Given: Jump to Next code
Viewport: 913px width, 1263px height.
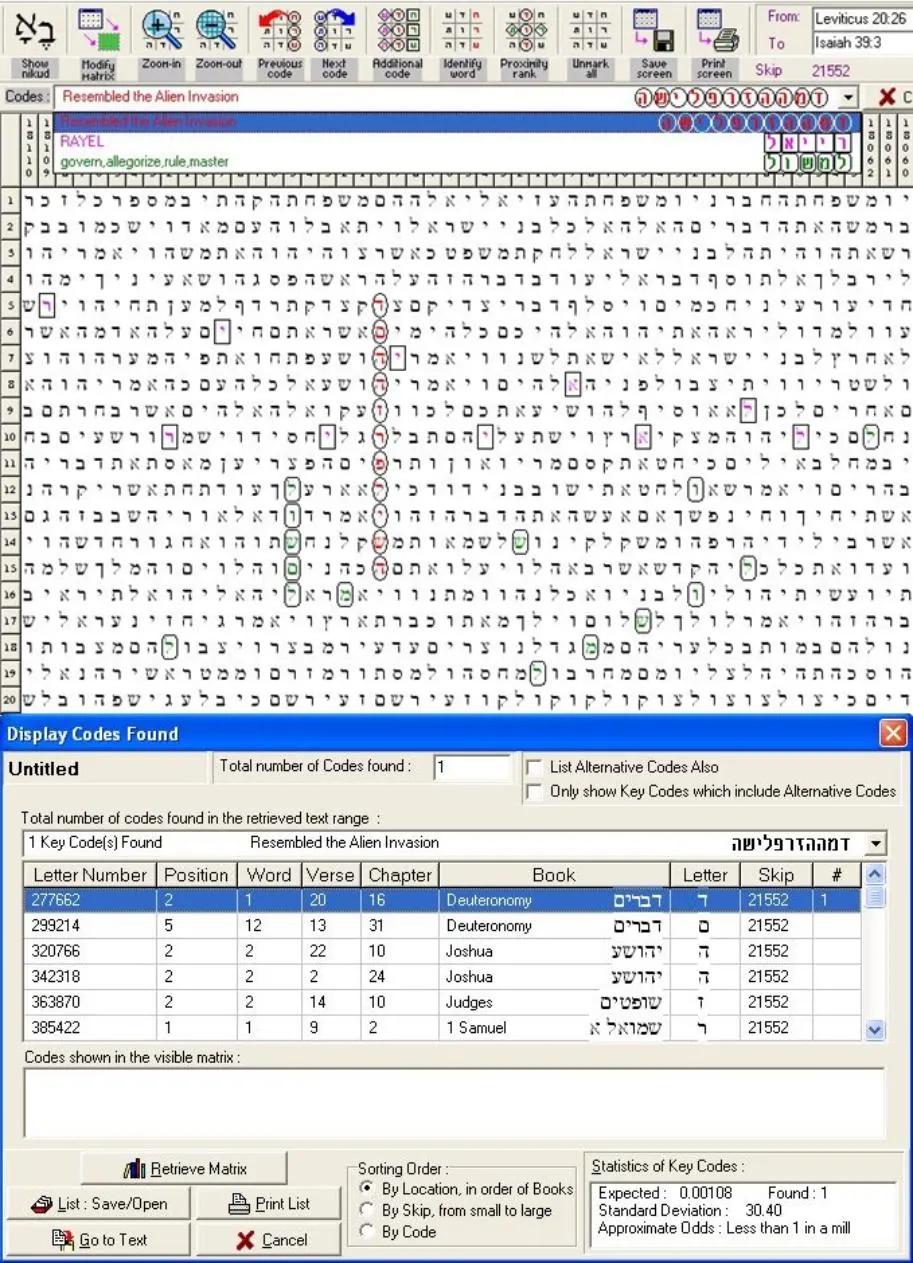Looking at the screenshot, I should coord(335,41).
